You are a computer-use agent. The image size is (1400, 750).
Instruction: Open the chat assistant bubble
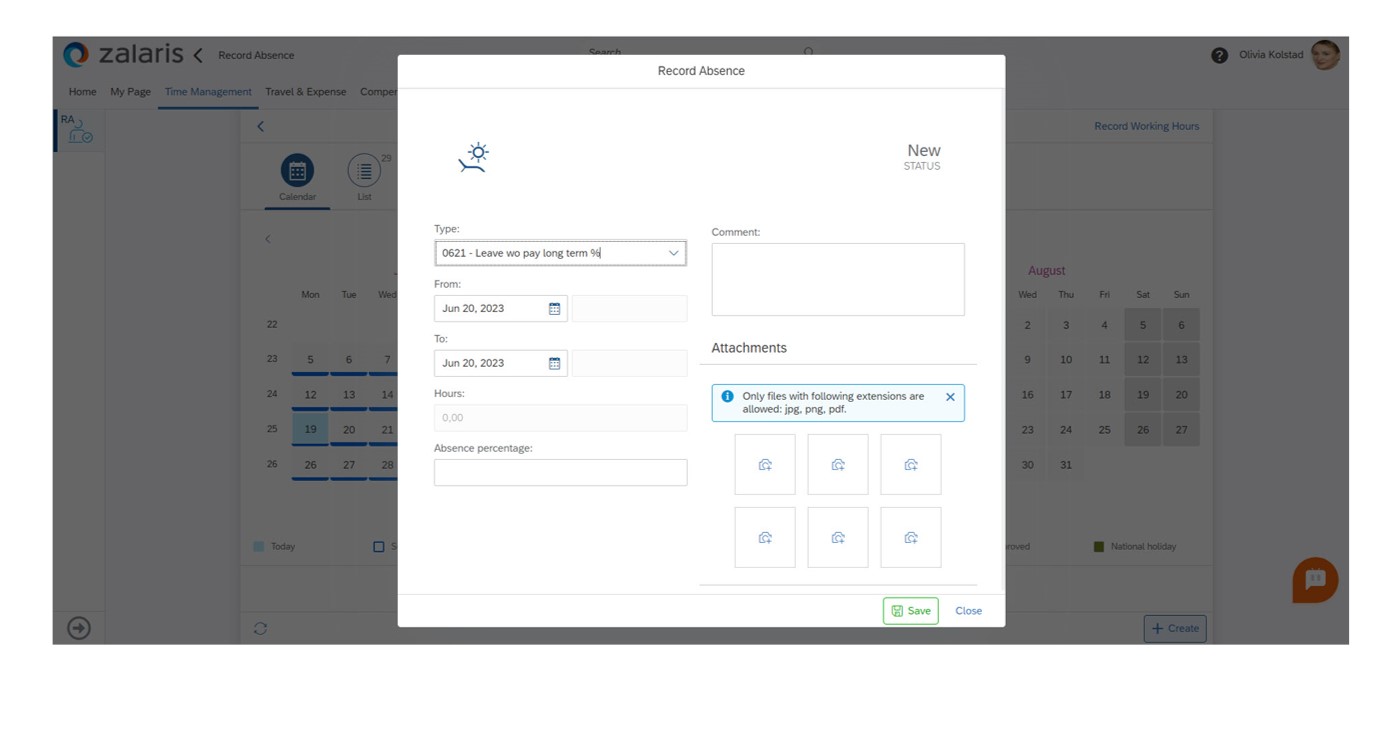pos(1314,580)
